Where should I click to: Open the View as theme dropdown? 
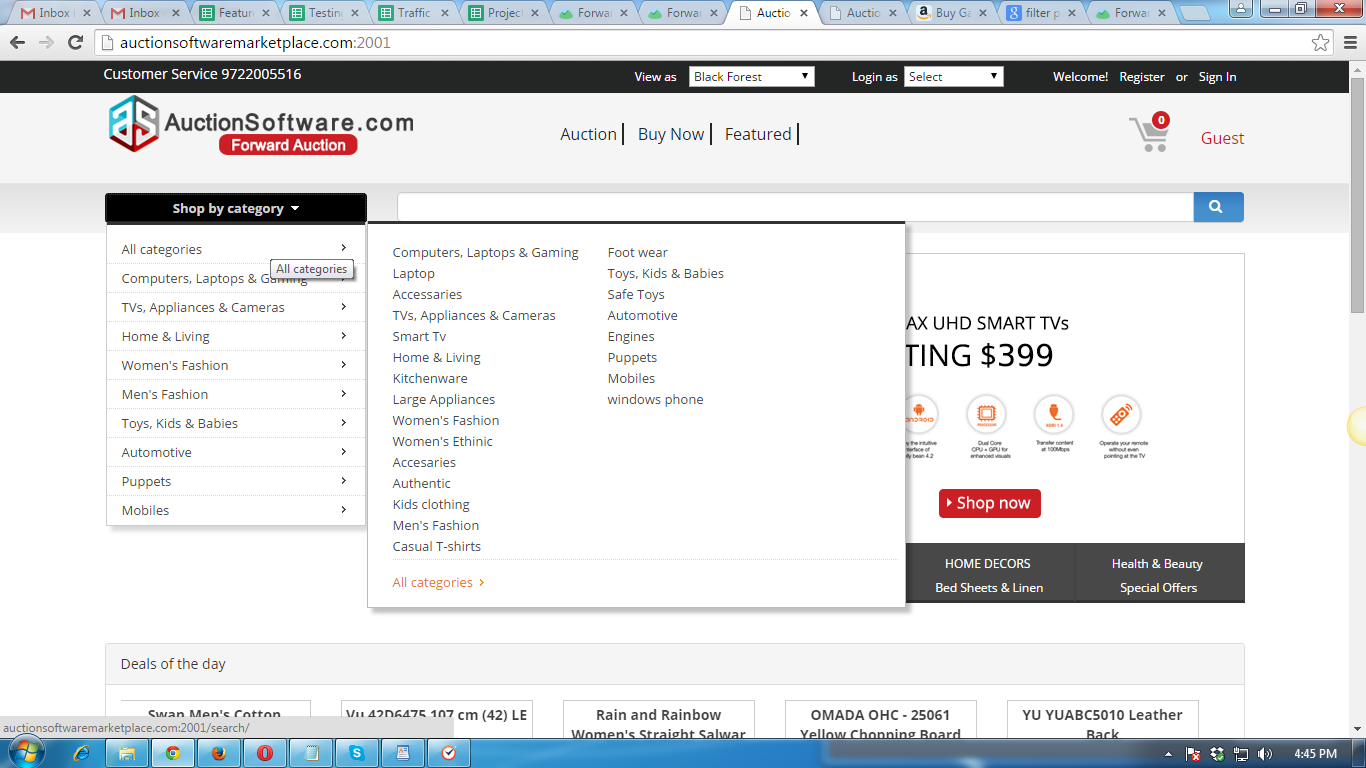(x=752, y=76)
